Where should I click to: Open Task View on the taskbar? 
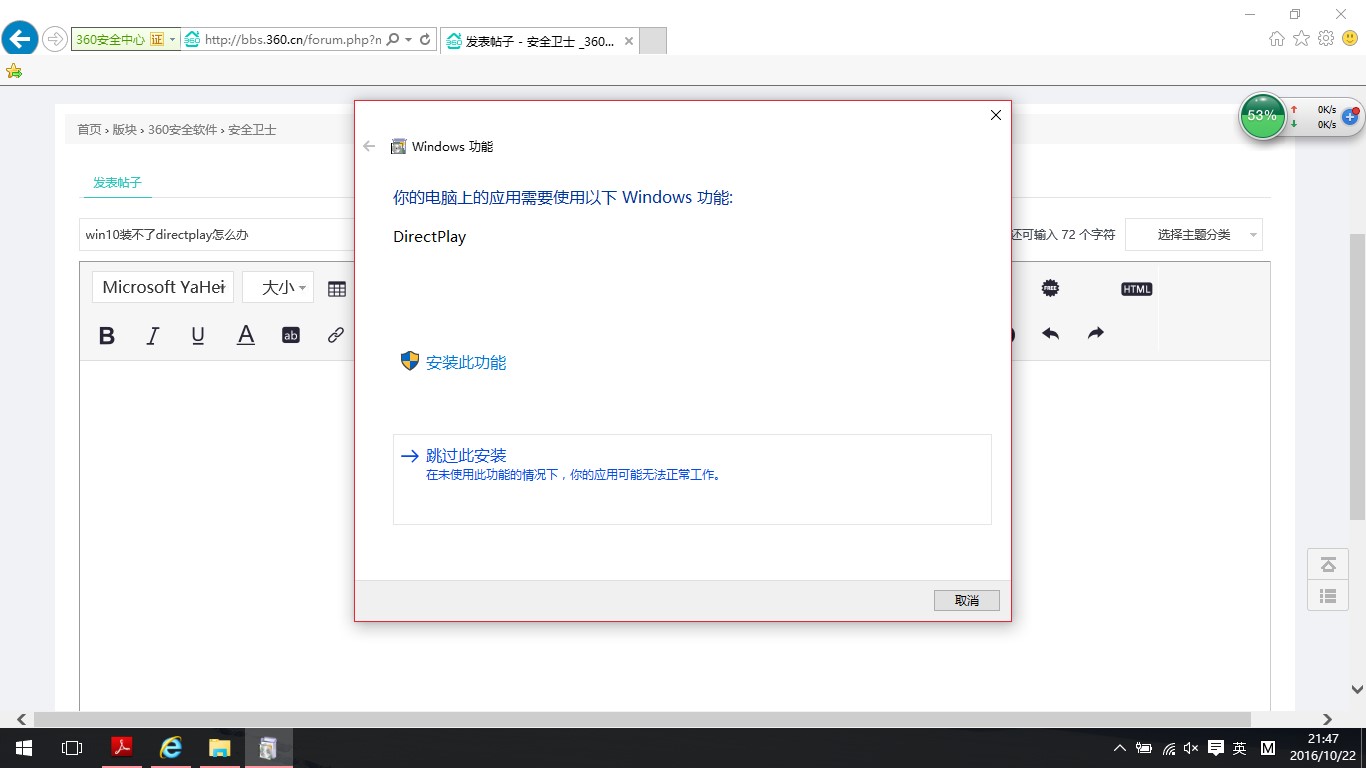coord(71,748)
